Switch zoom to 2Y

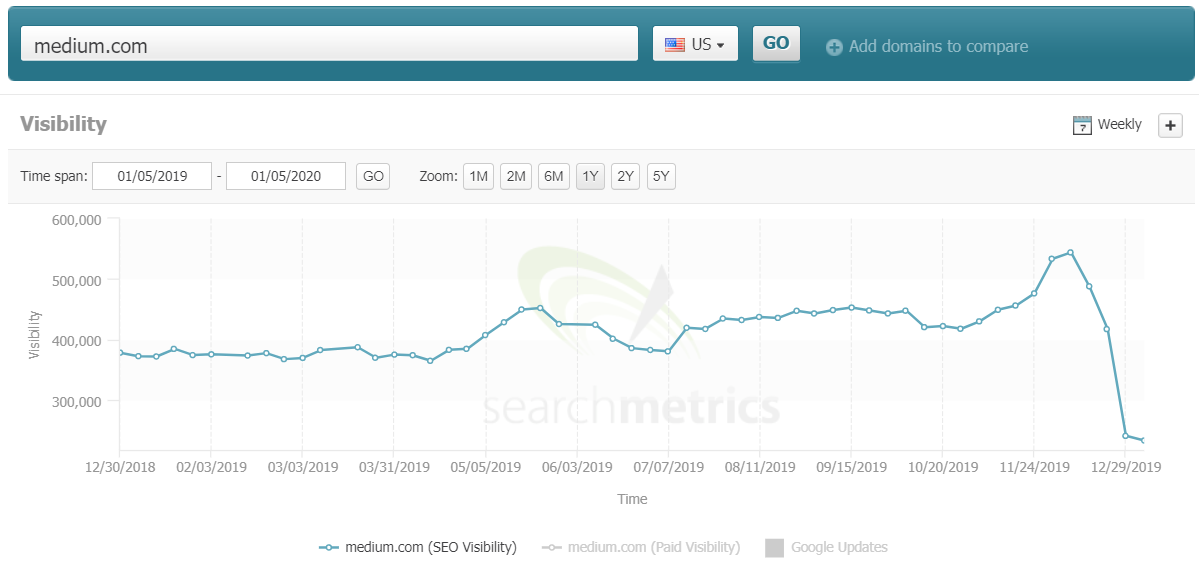pyautogui.click(x=625, y=177)
